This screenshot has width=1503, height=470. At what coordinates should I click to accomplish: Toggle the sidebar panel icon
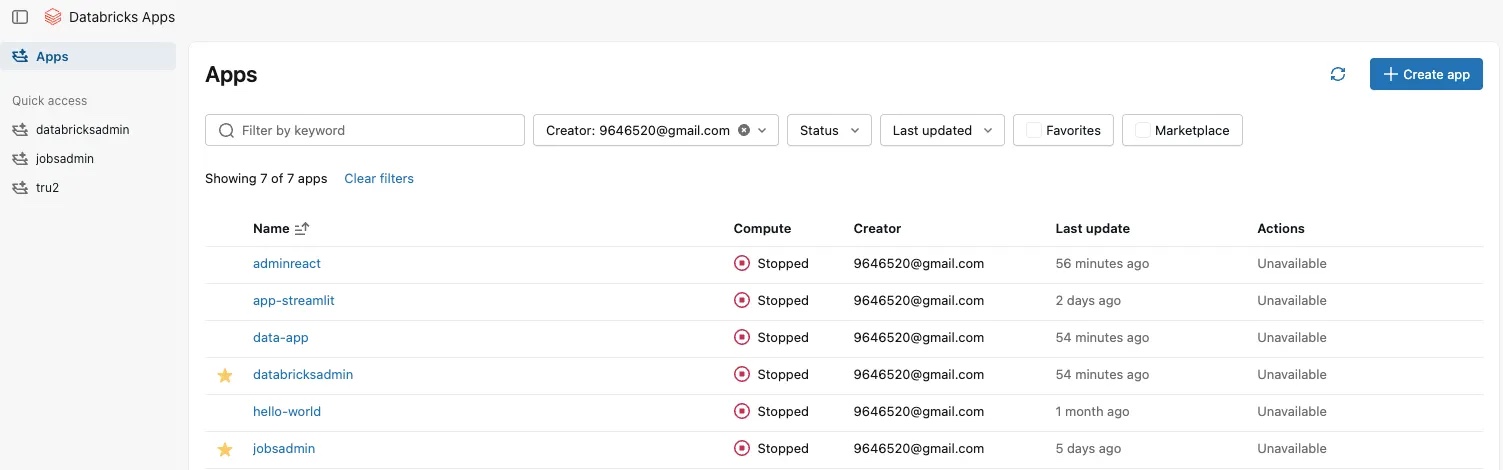point(20,17)
